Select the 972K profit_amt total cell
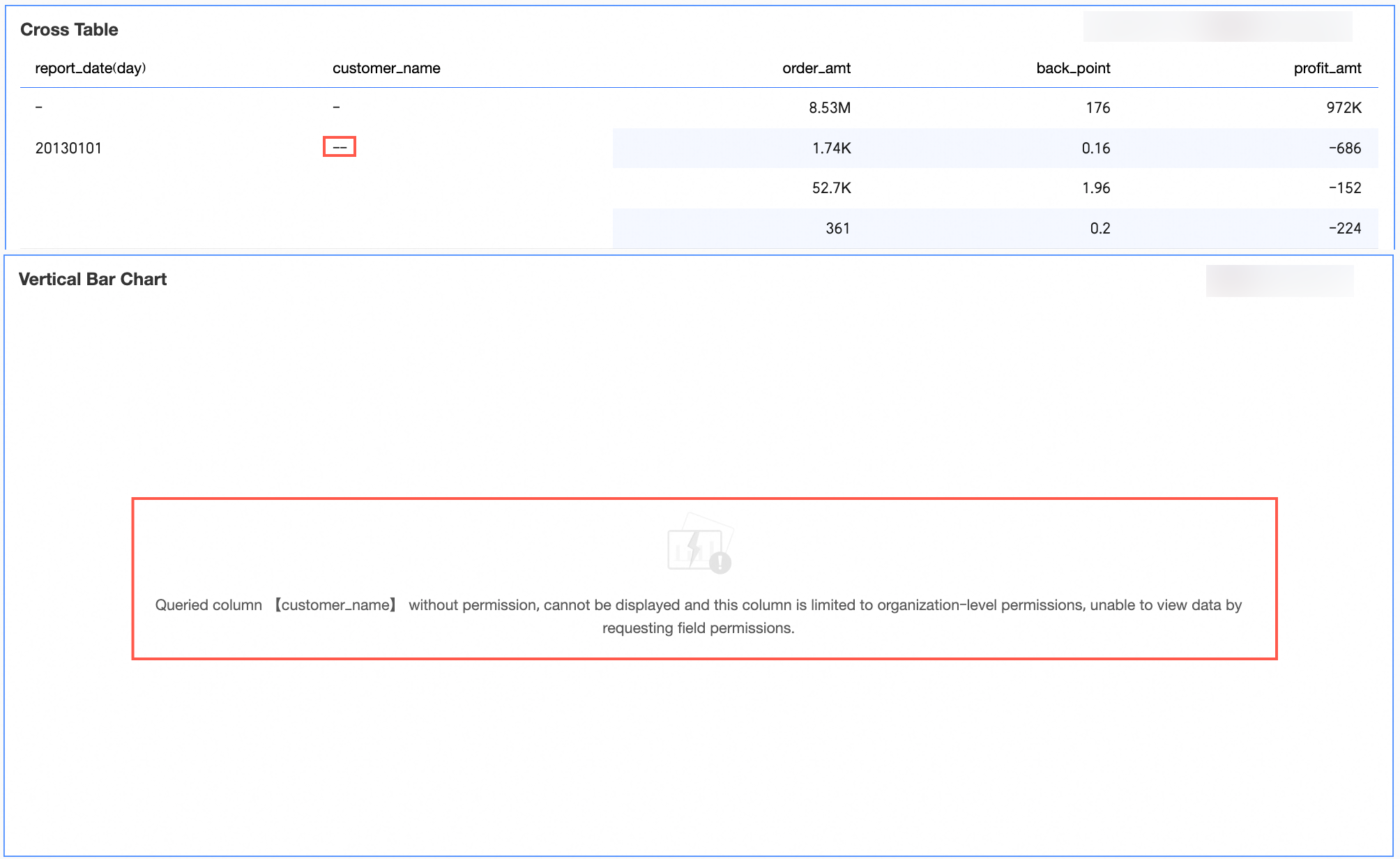Viewport: 1400px width, 859px height. point(1344,108)
